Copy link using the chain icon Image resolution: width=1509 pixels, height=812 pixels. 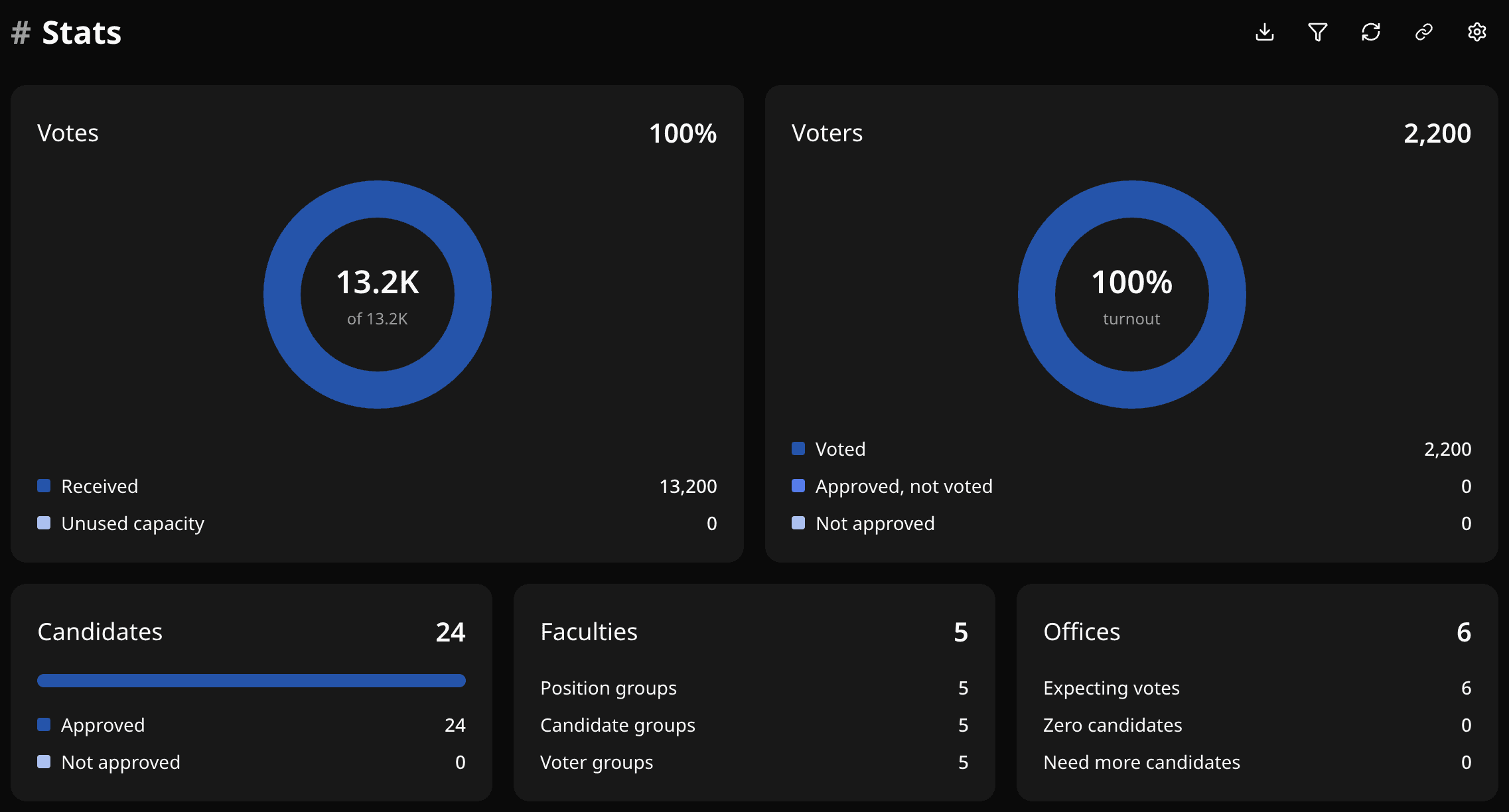coord(1424,32)
